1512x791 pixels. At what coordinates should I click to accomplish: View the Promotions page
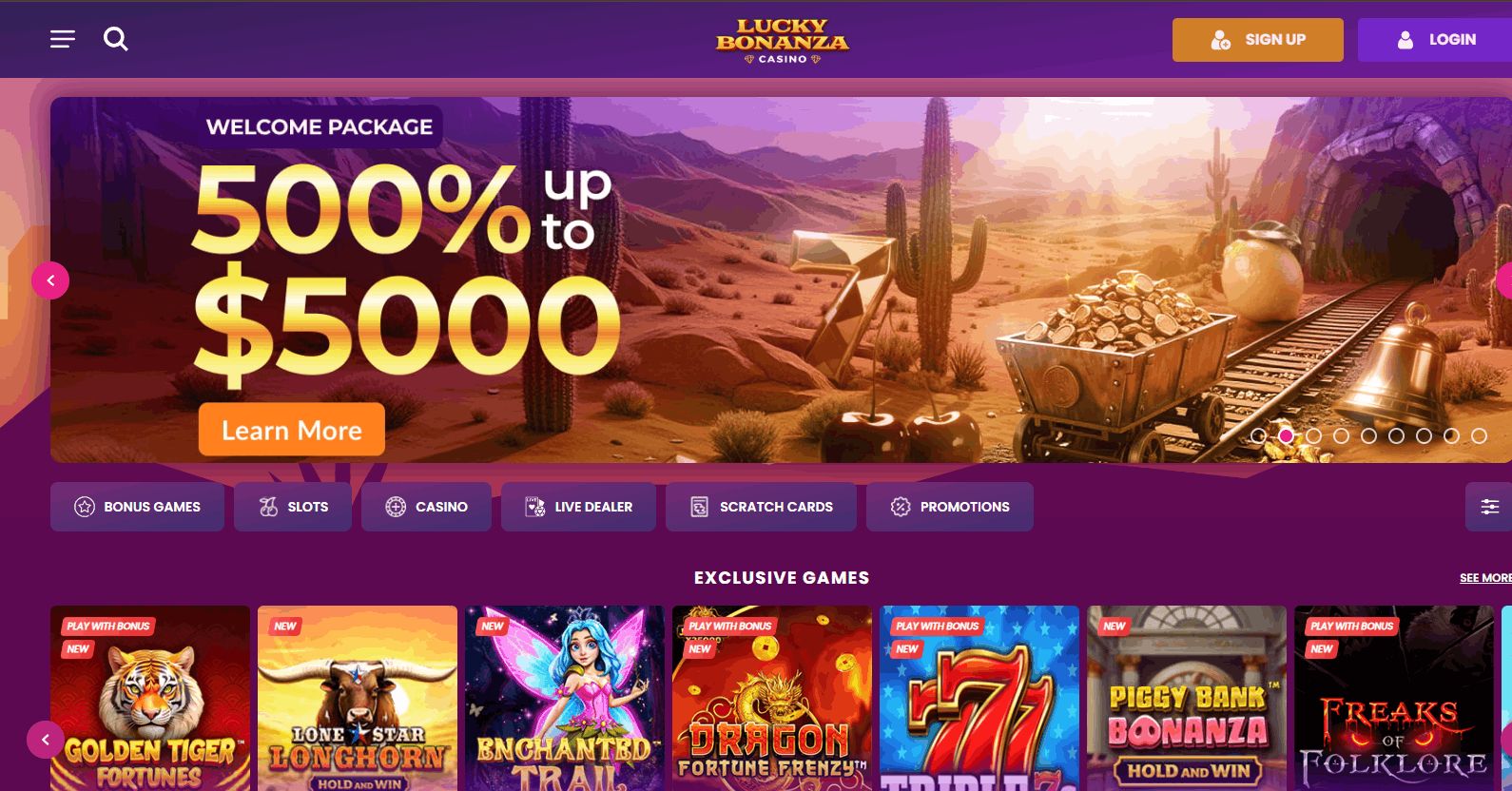949,507
